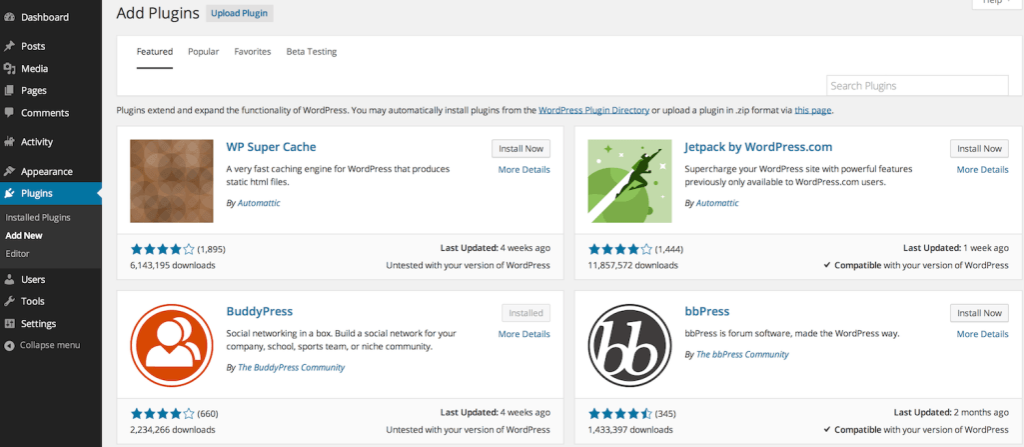View More Details for BuddyPress
1024x447 pixels.
click(x=524, y=334)
